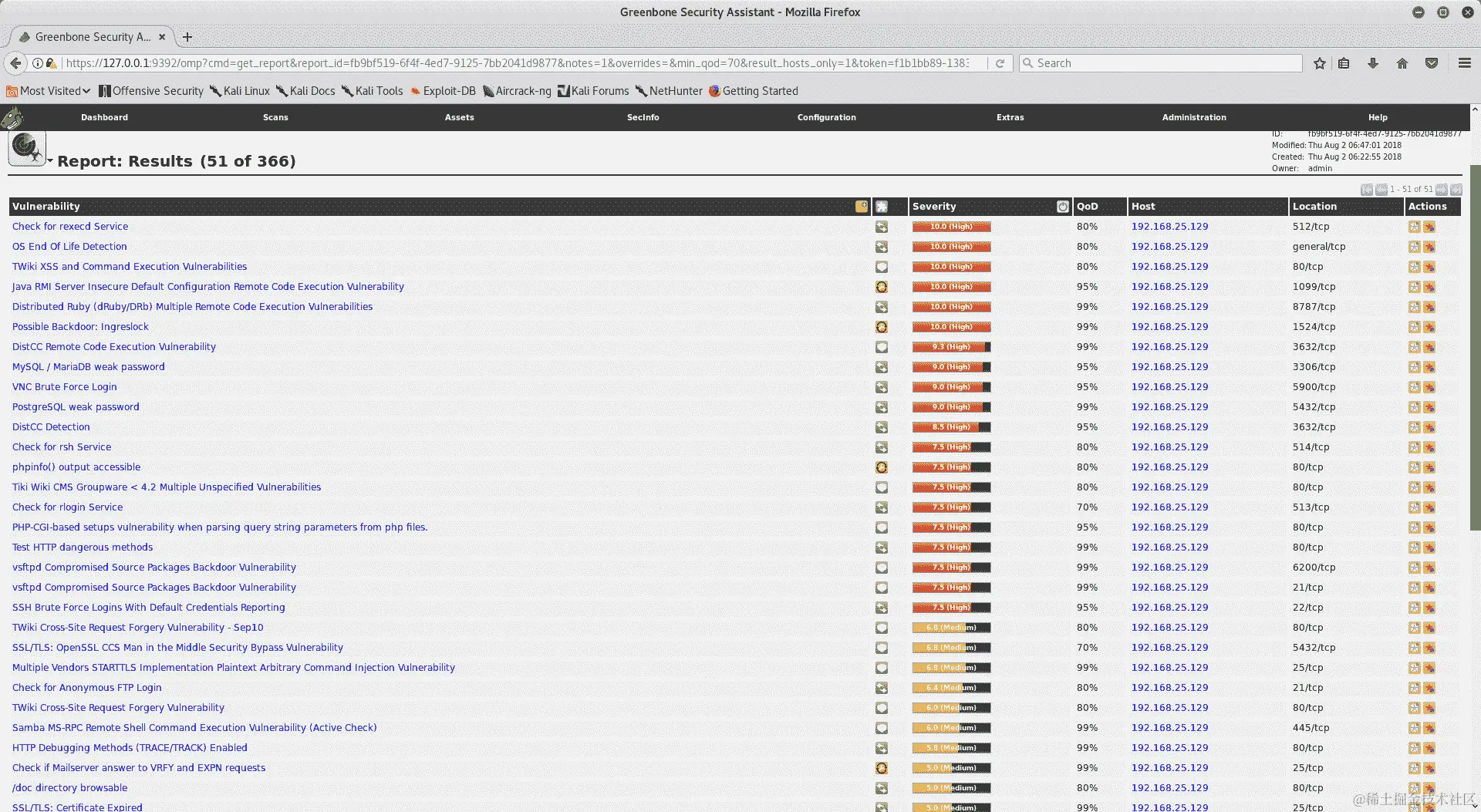
Task: Click the notes icon in the Vulnerability header
Action: click(862, 207)
